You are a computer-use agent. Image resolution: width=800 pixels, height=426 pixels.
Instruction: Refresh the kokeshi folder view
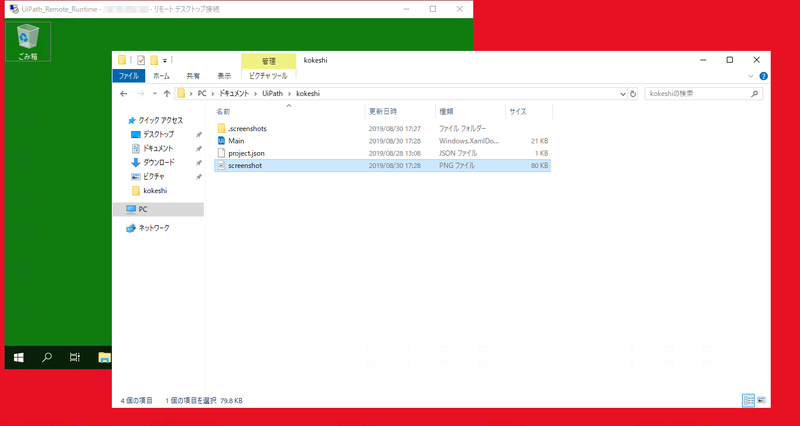pos(633,94)
